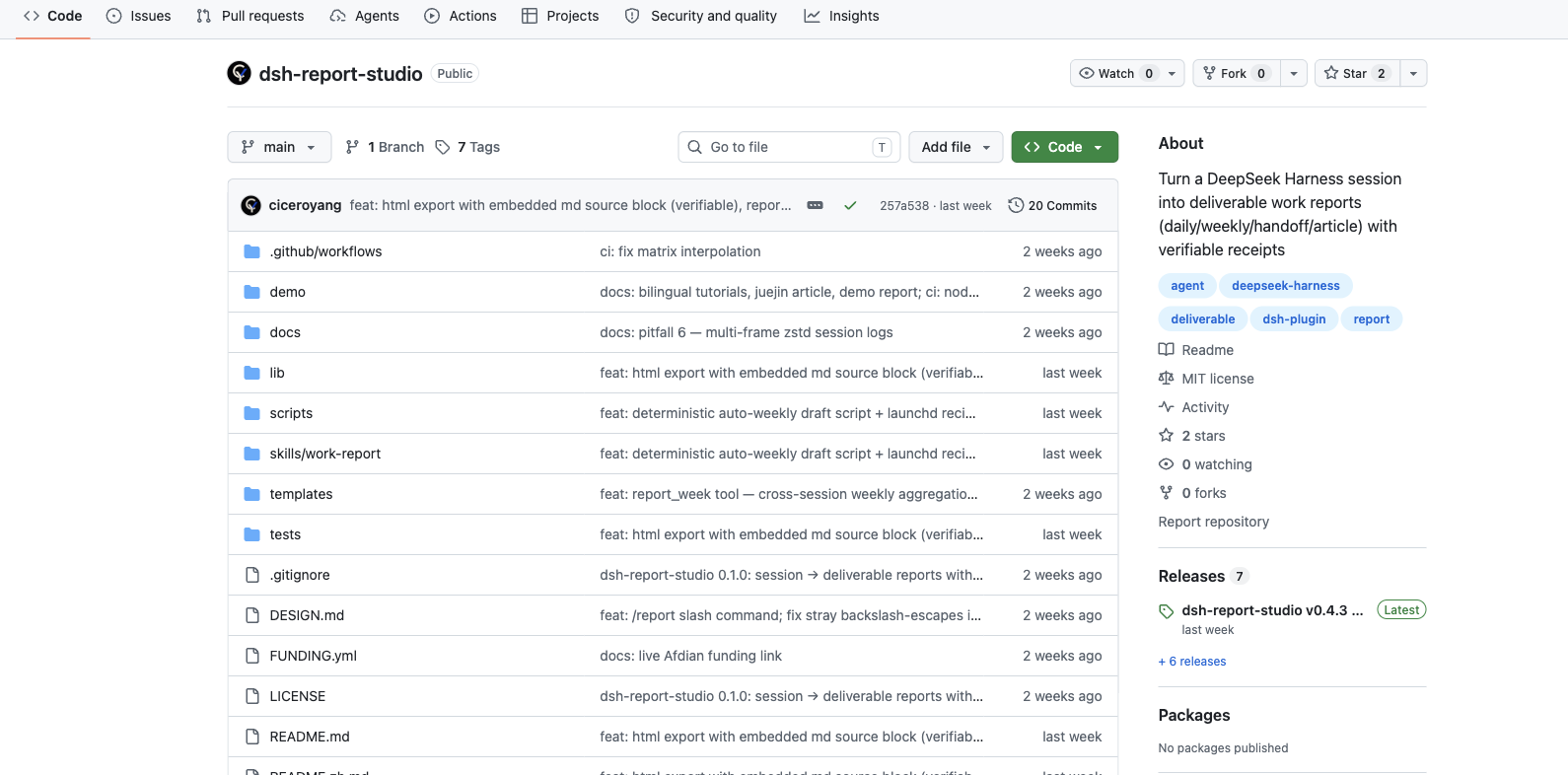Open the FUNDING.yml file
This screenshot has height=775, width=1568.
[314, 656]
